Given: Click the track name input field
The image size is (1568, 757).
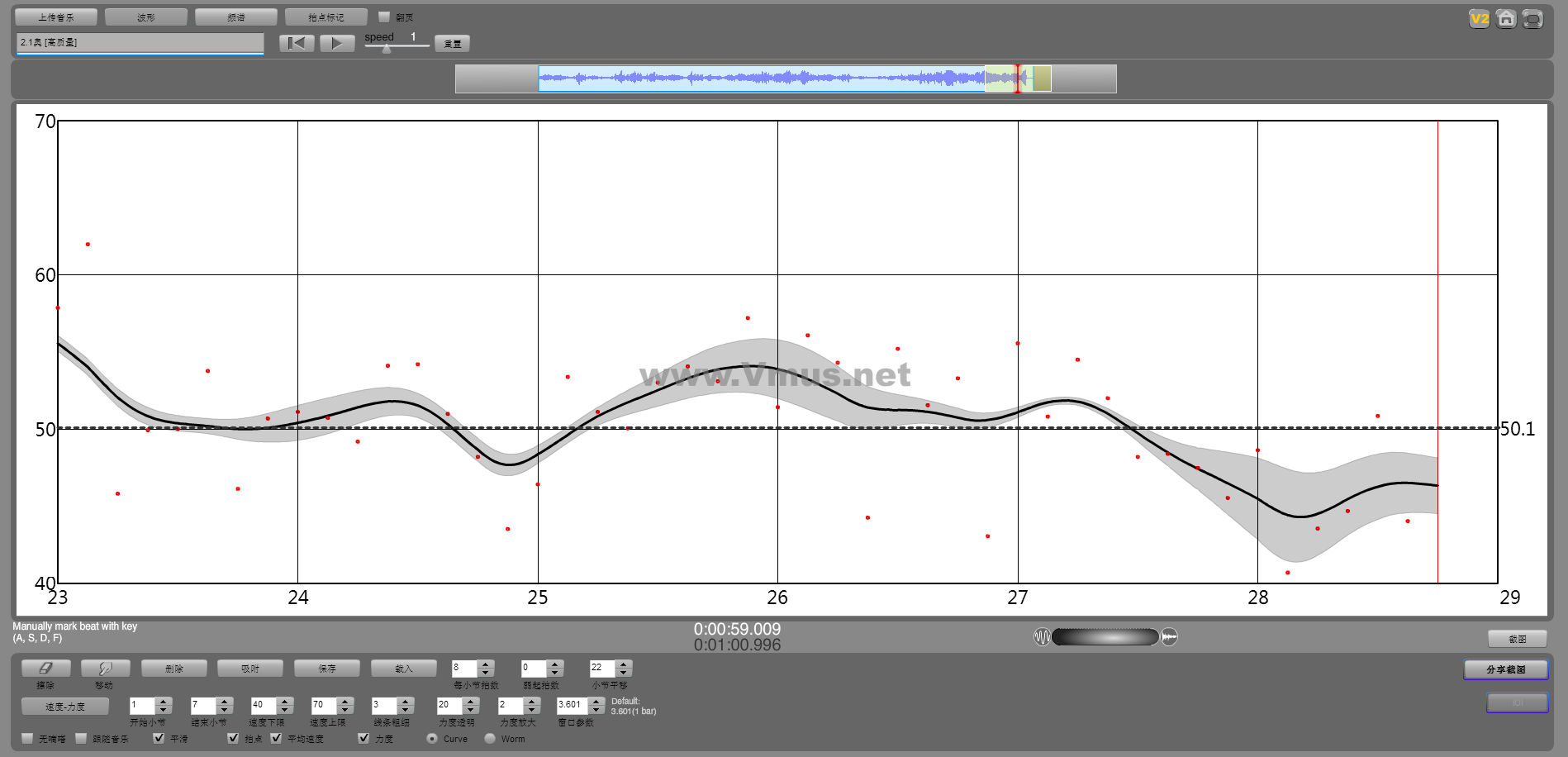Looking at the screenshot, I should pyautogui.click(x=140, y=42).
